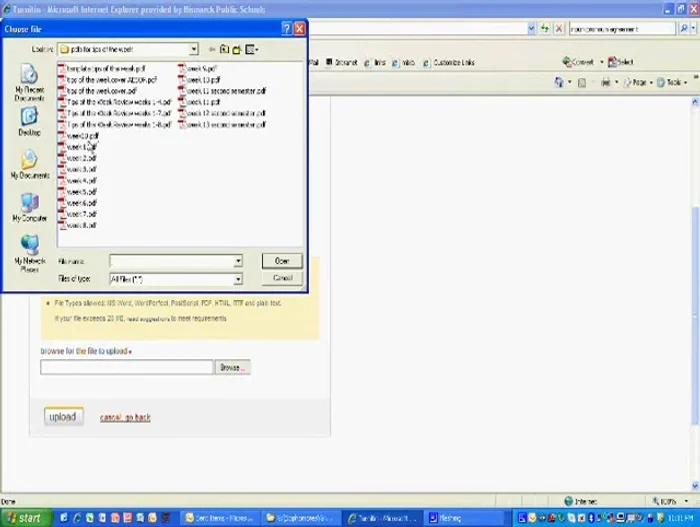Go to Desktop in the places bar
The height and width of the screenshot is (527, 700).
pos(29,121)
